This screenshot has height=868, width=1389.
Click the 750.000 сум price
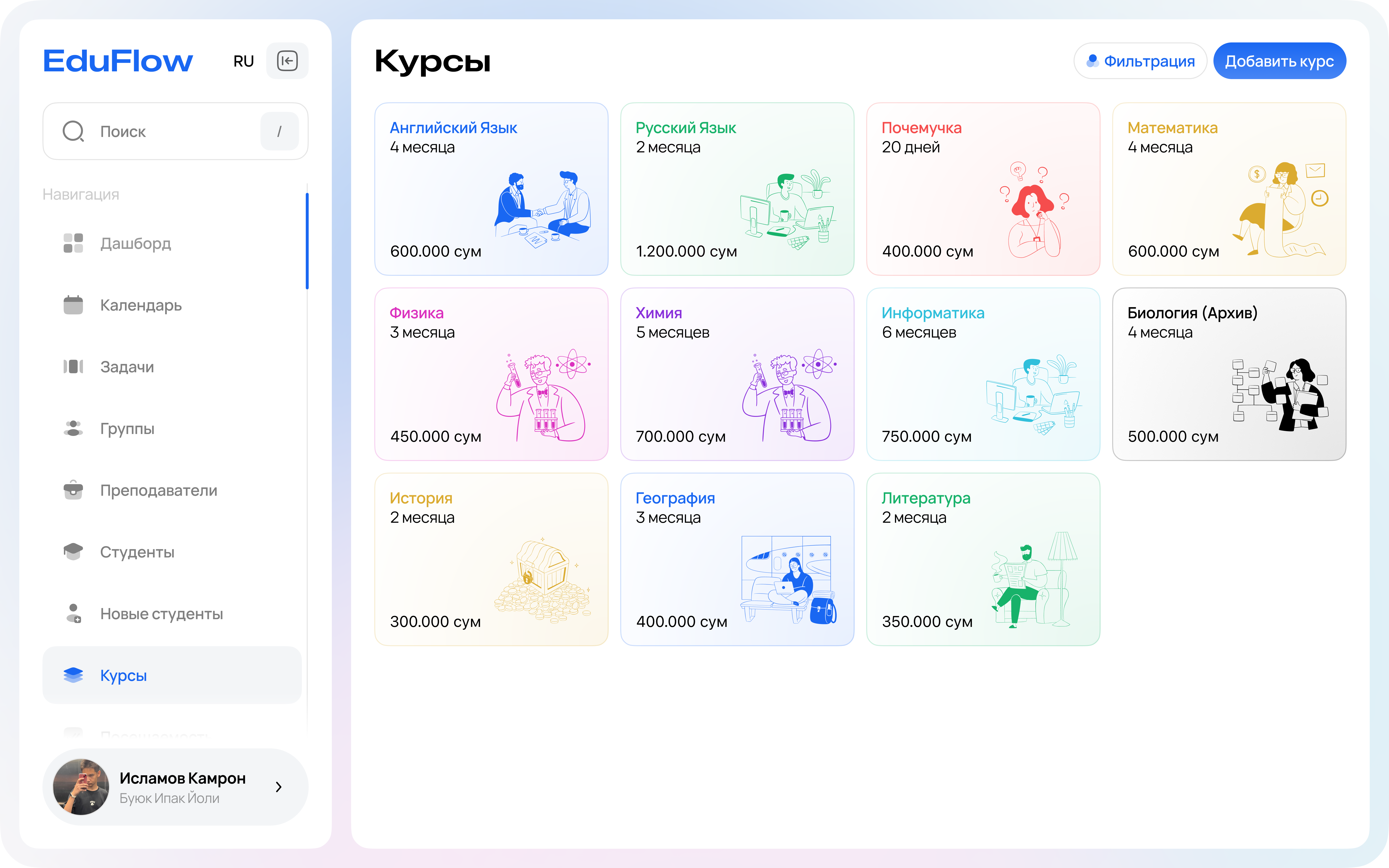click(x=926, y=436)
